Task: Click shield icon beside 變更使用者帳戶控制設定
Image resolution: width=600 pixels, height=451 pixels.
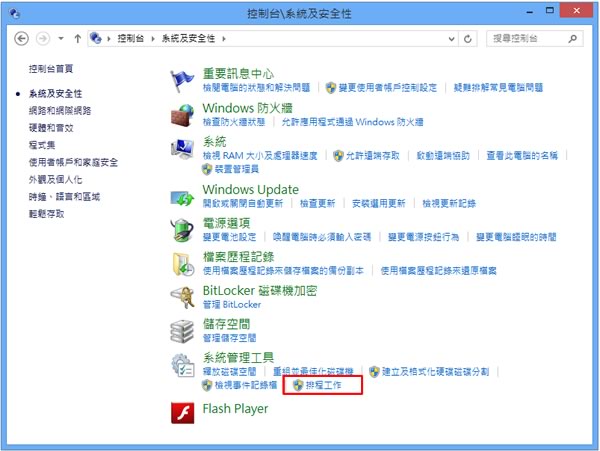Action: pos(331,88)
